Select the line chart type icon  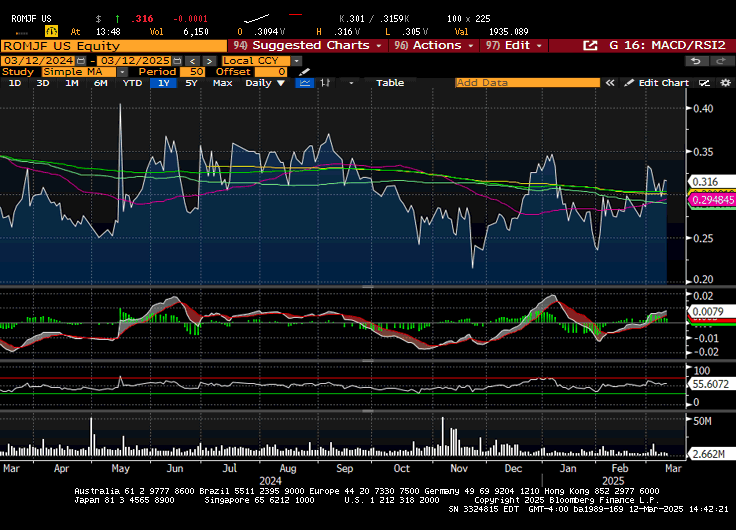pos(304,83)
